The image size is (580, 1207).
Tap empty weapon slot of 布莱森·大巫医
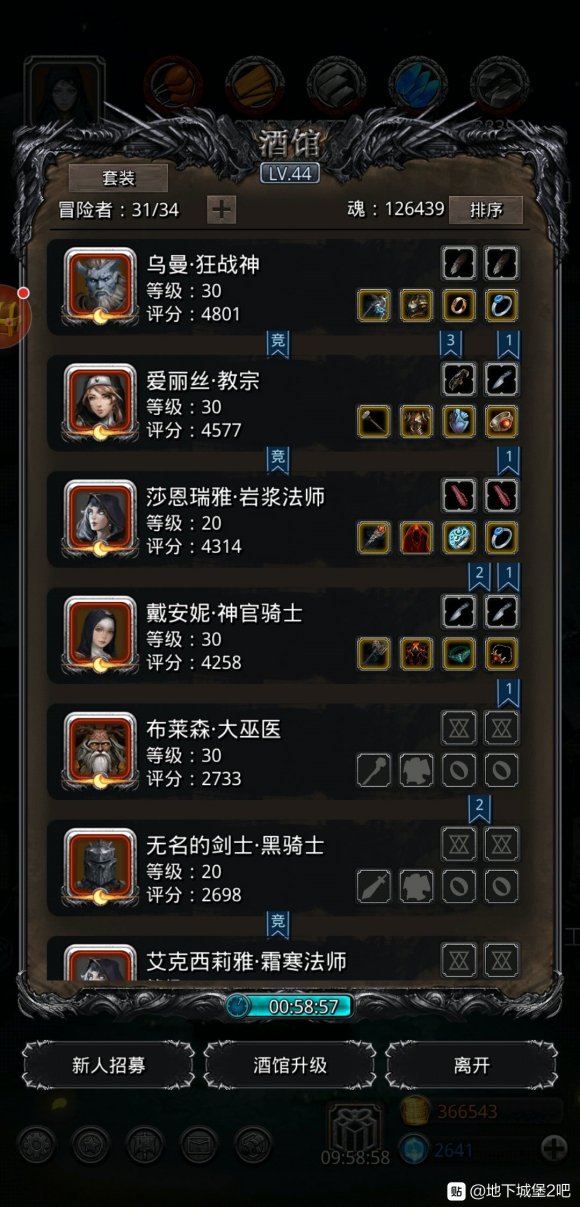click(x=373, y=769)
